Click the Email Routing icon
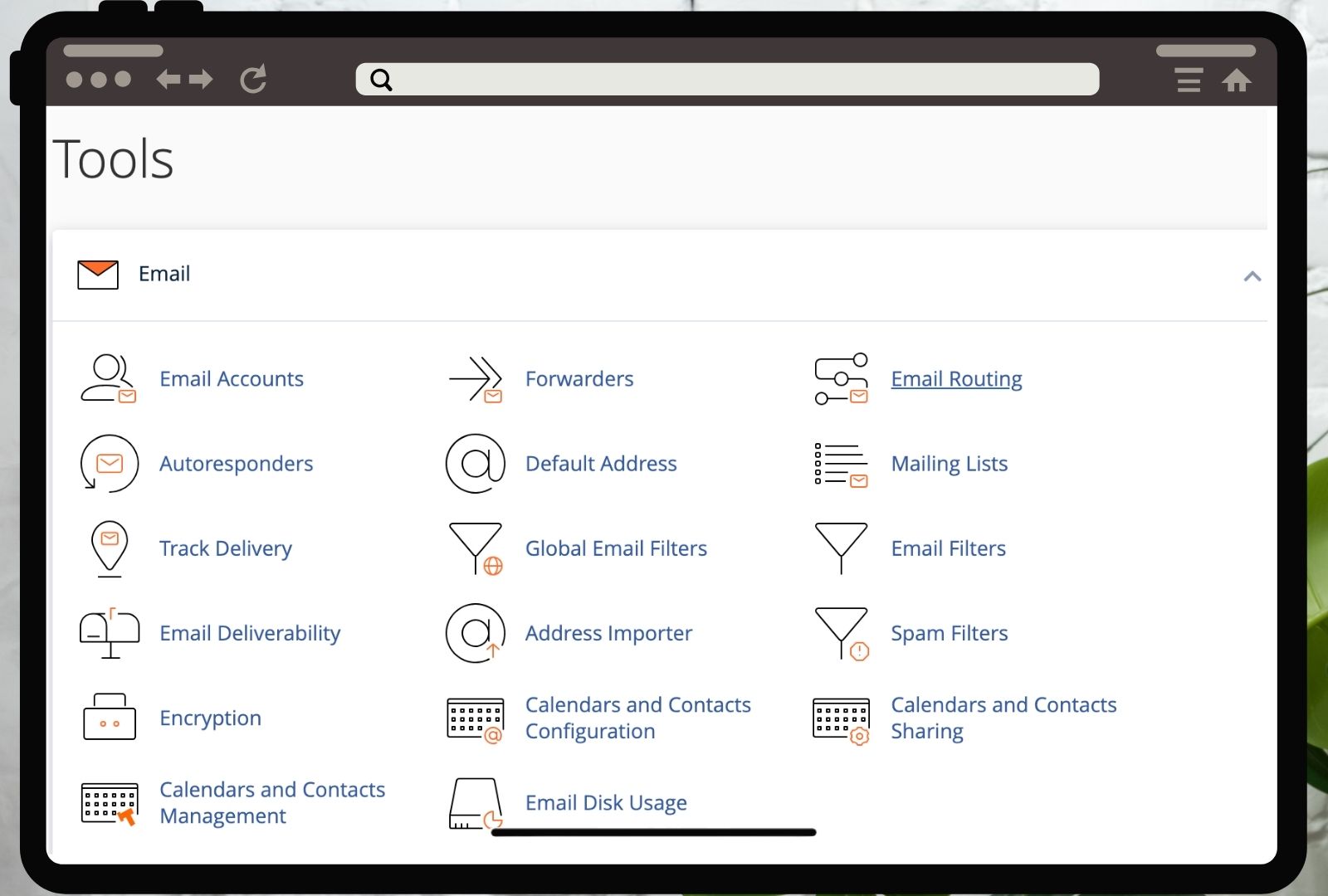 [841, 379]
